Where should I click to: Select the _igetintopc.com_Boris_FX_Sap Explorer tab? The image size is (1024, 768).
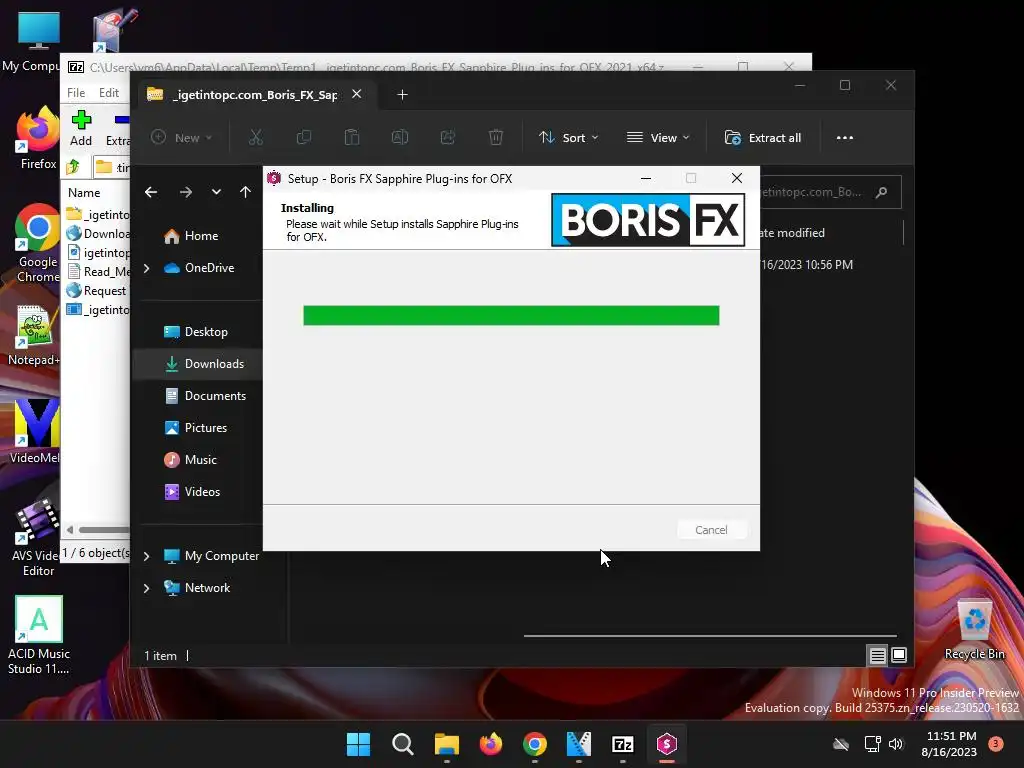[x=254, y=95]
